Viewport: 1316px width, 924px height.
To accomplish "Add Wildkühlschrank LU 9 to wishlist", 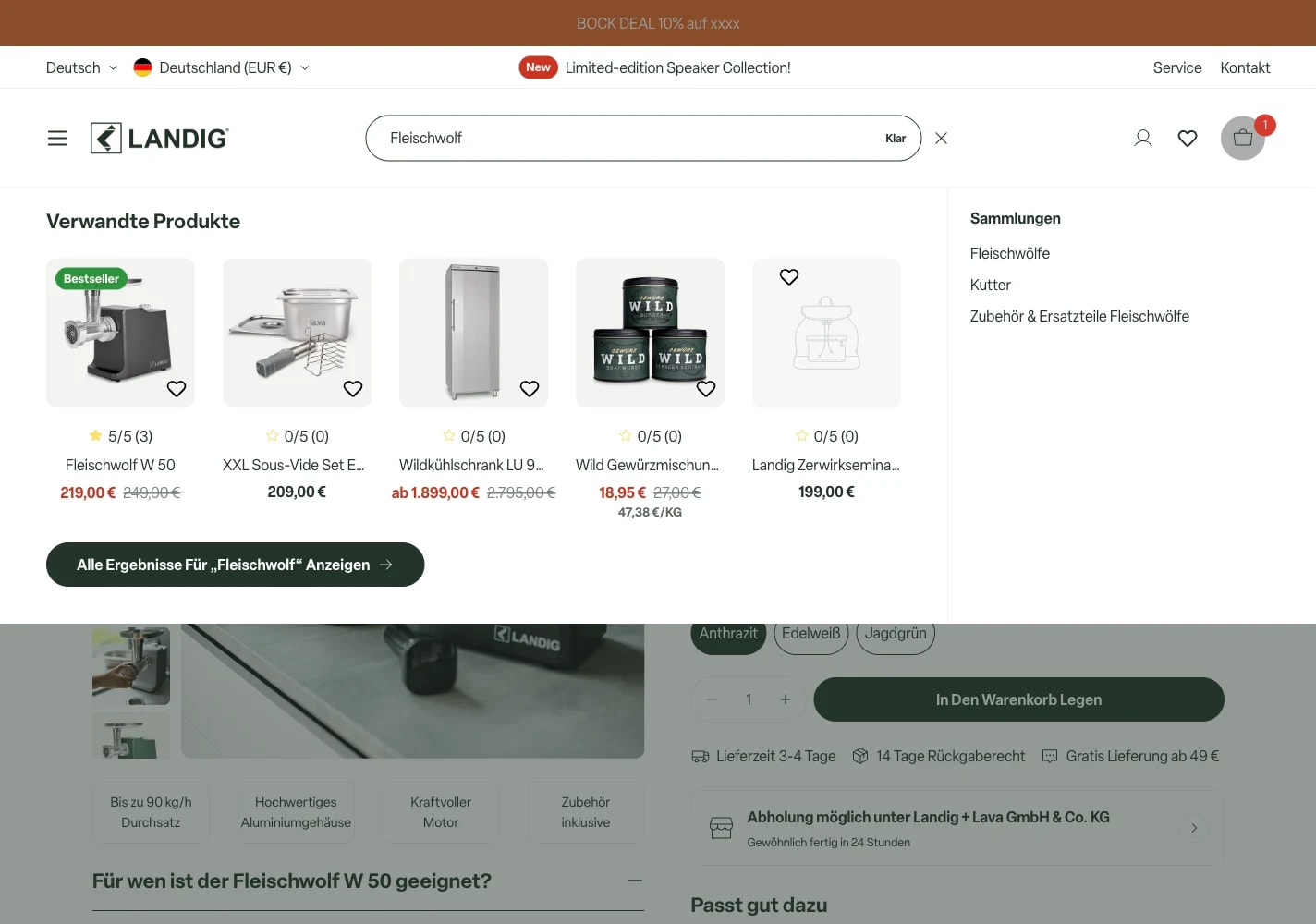I will click(x=530, y=389).
